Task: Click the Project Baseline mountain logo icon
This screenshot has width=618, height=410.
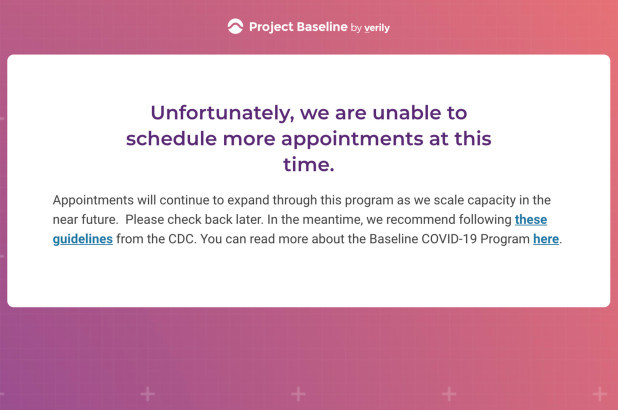Action: tap(235, 26)
